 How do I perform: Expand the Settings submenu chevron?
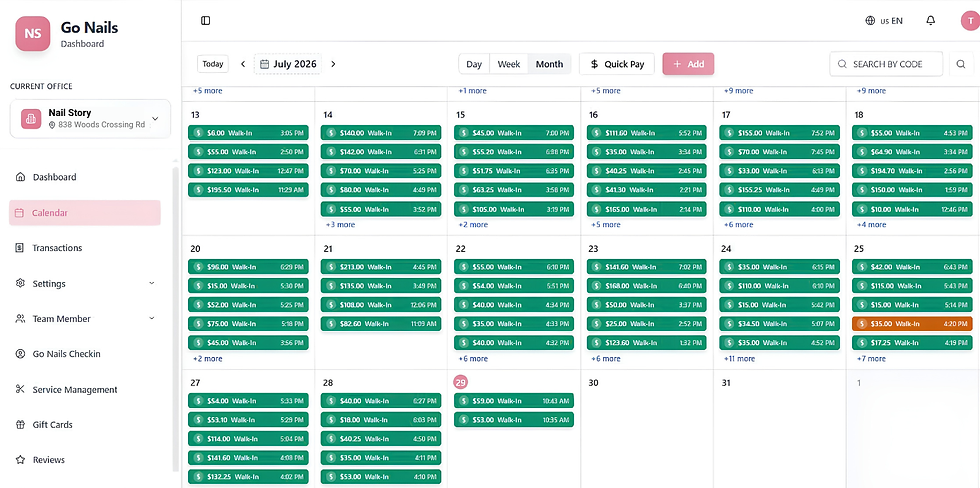click(152, 284)
